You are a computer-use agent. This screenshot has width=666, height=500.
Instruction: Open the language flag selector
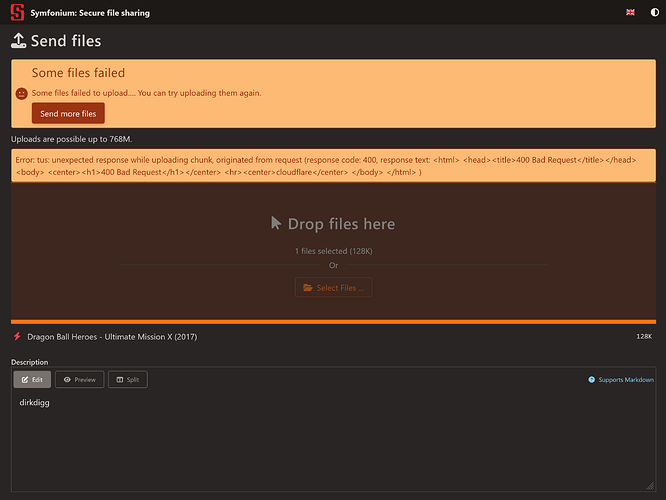pyautogui.click(x=630, y=12)
